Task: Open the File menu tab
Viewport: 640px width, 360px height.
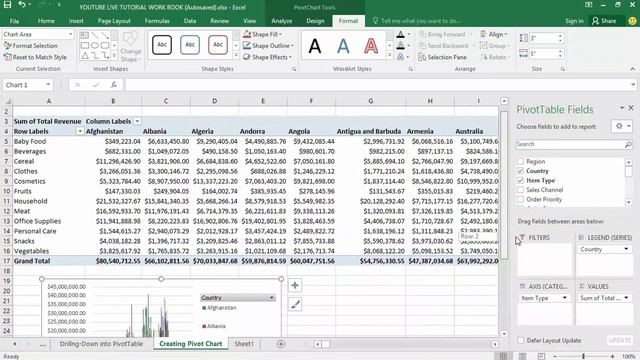Action: point(14,21)
